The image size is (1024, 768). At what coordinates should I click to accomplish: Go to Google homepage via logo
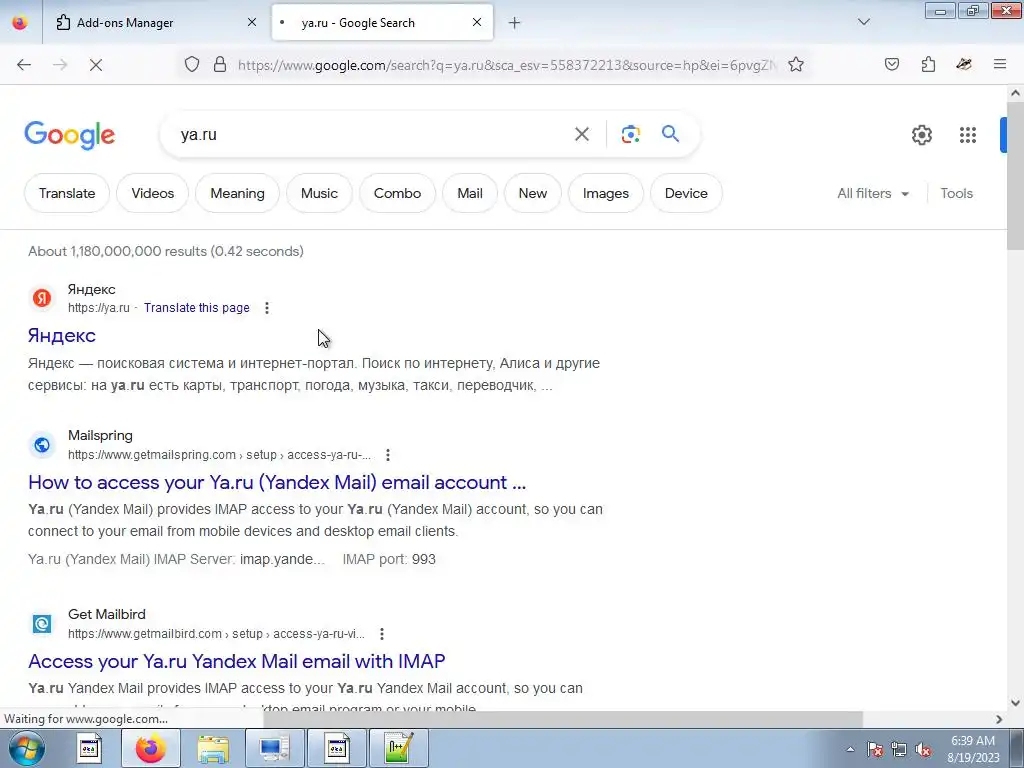pyautogui.click(x=69, y=135)
